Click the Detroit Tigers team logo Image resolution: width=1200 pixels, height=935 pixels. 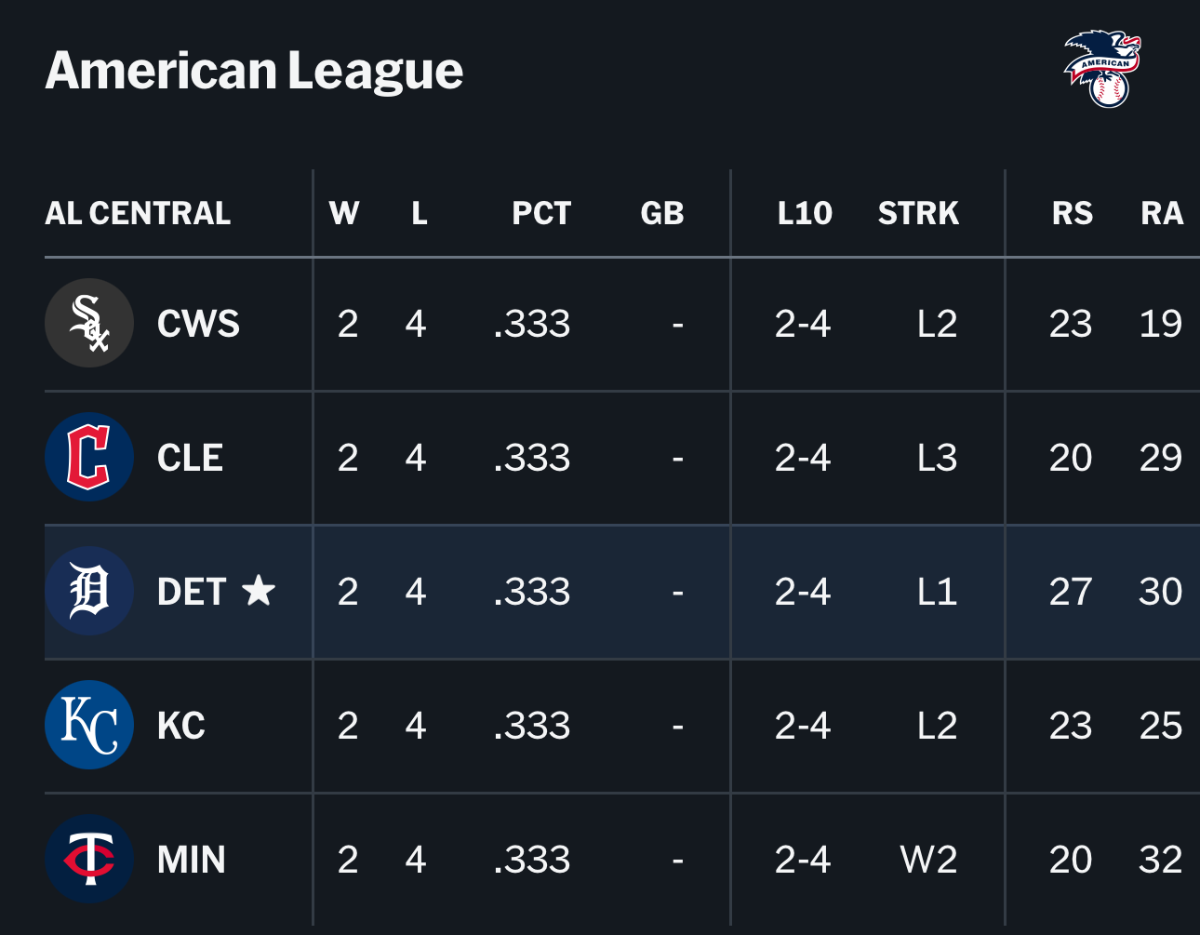pos(89,591)
